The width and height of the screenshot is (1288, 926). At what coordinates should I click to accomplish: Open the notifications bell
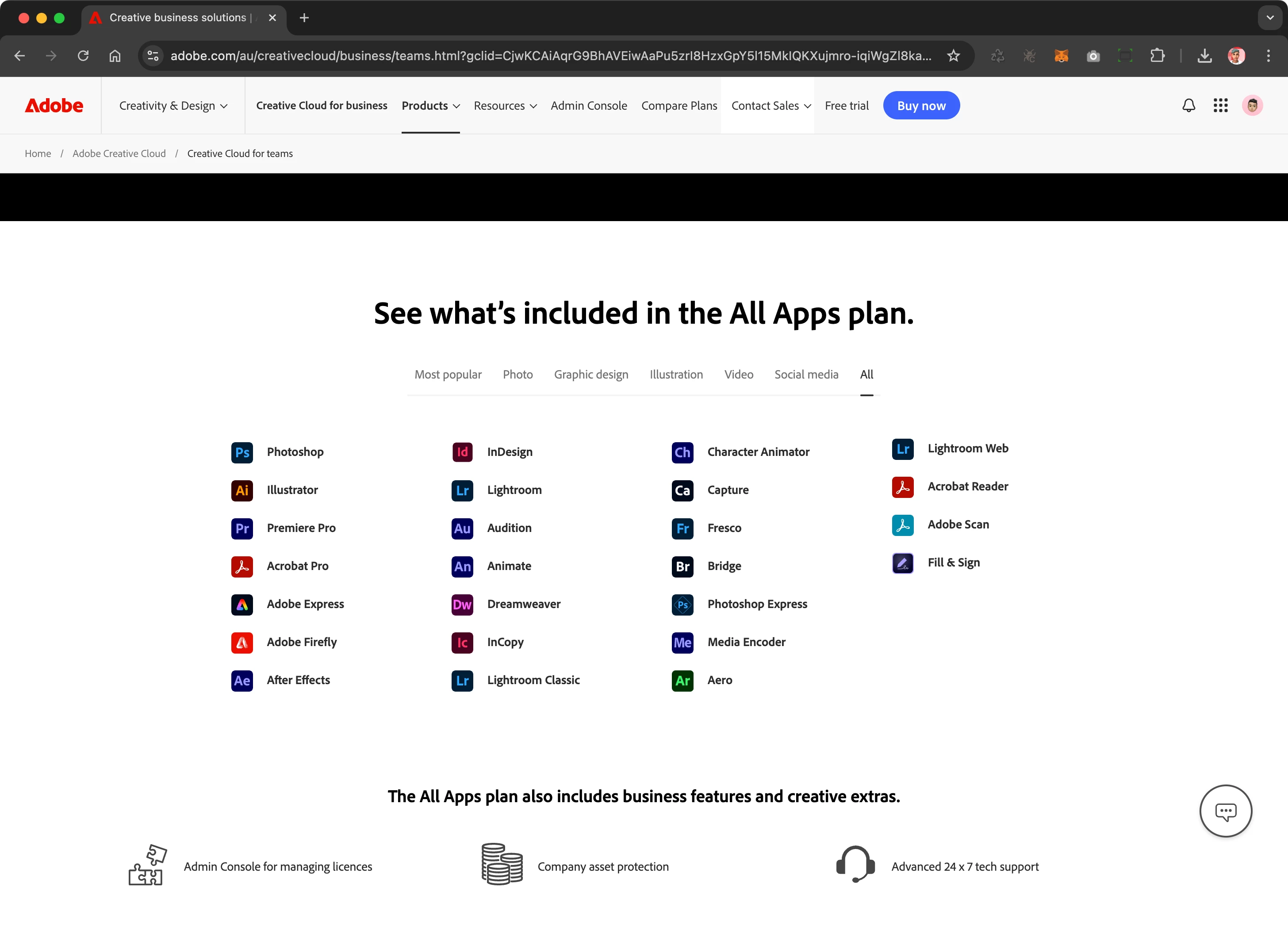1188,106
